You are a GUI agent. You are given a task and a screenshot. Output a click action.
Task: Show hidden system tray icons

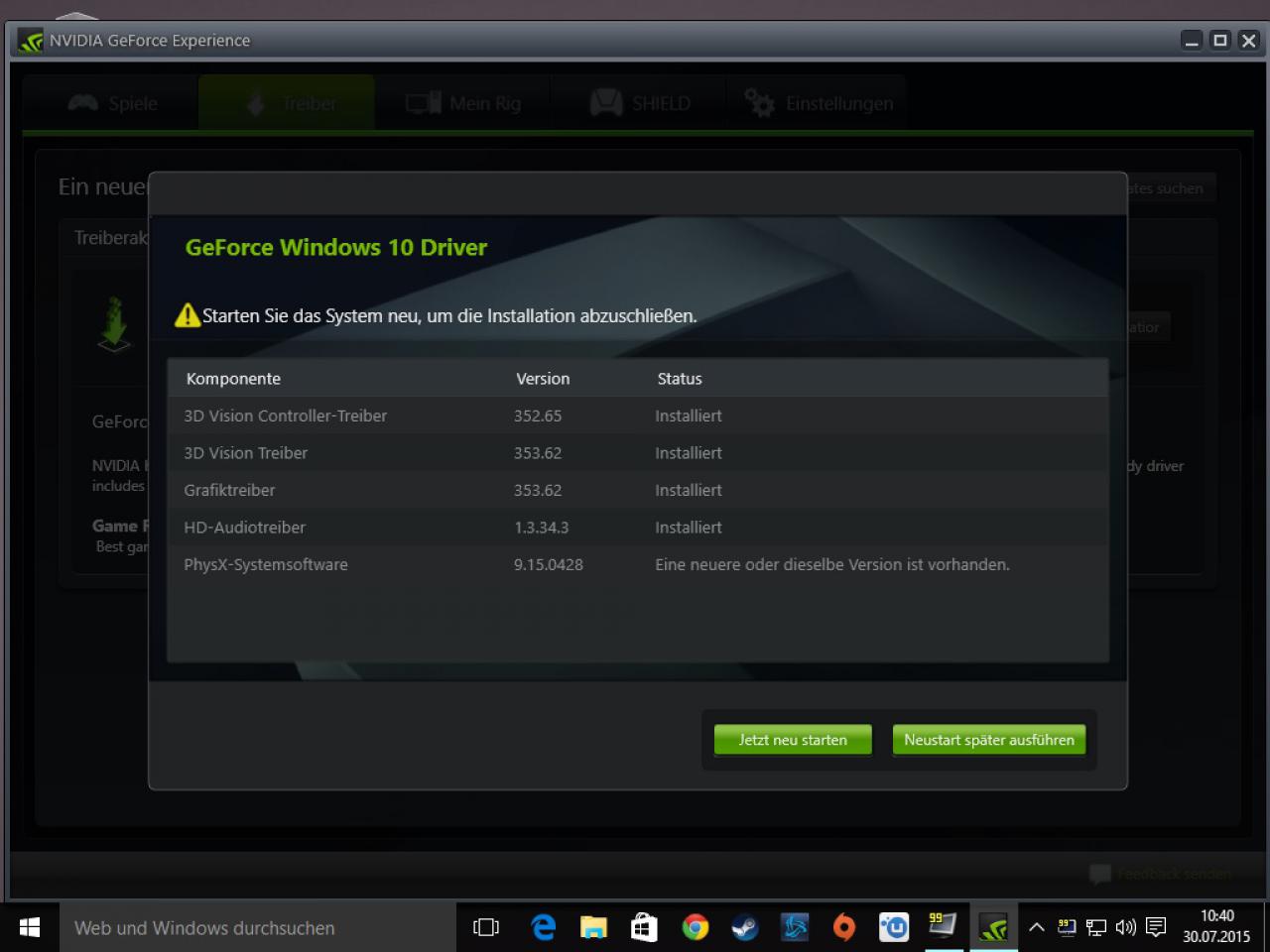point(1037,928)
